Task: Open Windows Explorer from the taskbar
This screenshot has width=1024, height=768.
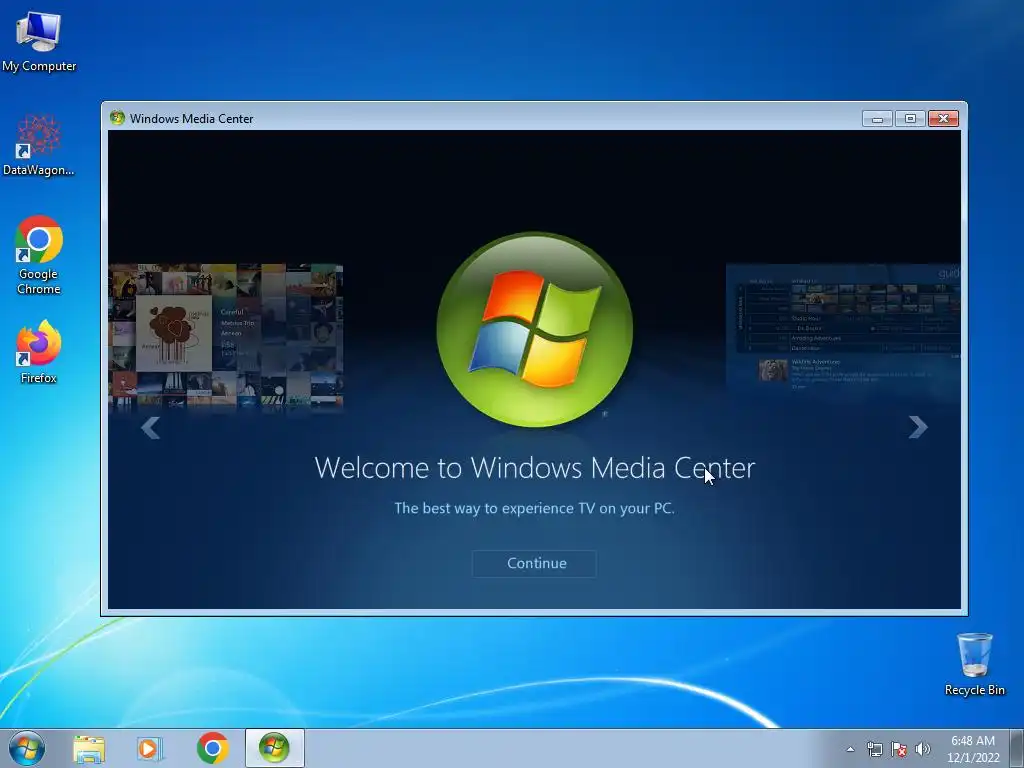Action: pos(89,749)
